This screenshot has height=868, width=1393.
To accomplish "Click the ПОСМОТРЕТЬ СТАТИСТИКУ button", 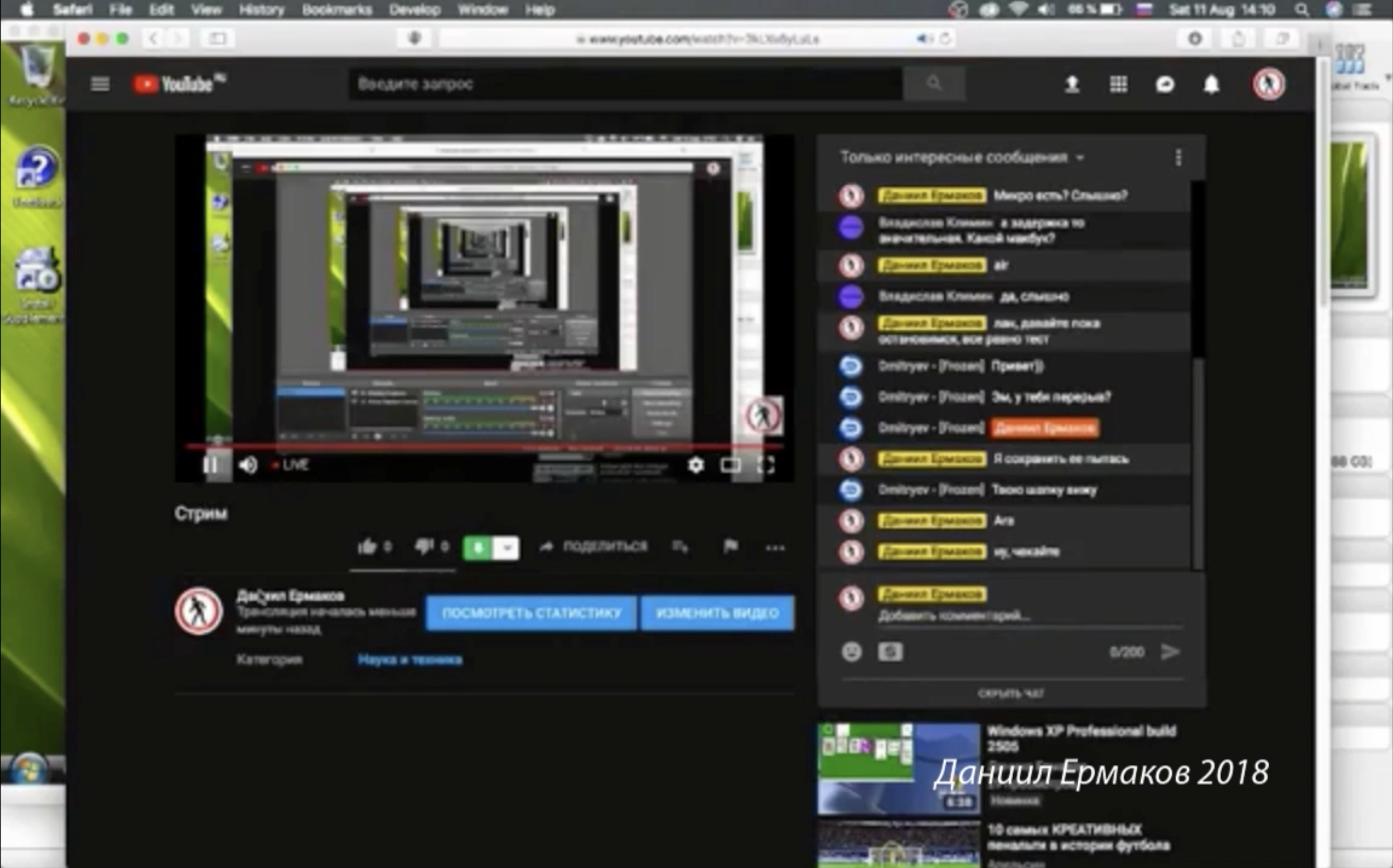I will tap(531, 613).
